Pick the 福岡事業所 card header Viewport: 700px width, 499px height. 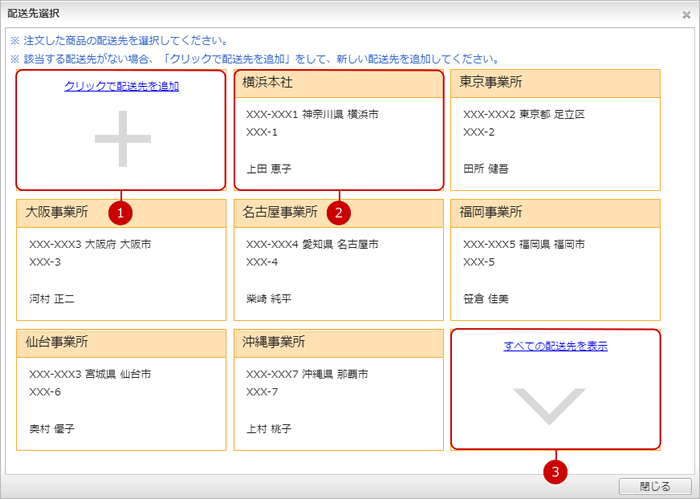pos(555,212)
